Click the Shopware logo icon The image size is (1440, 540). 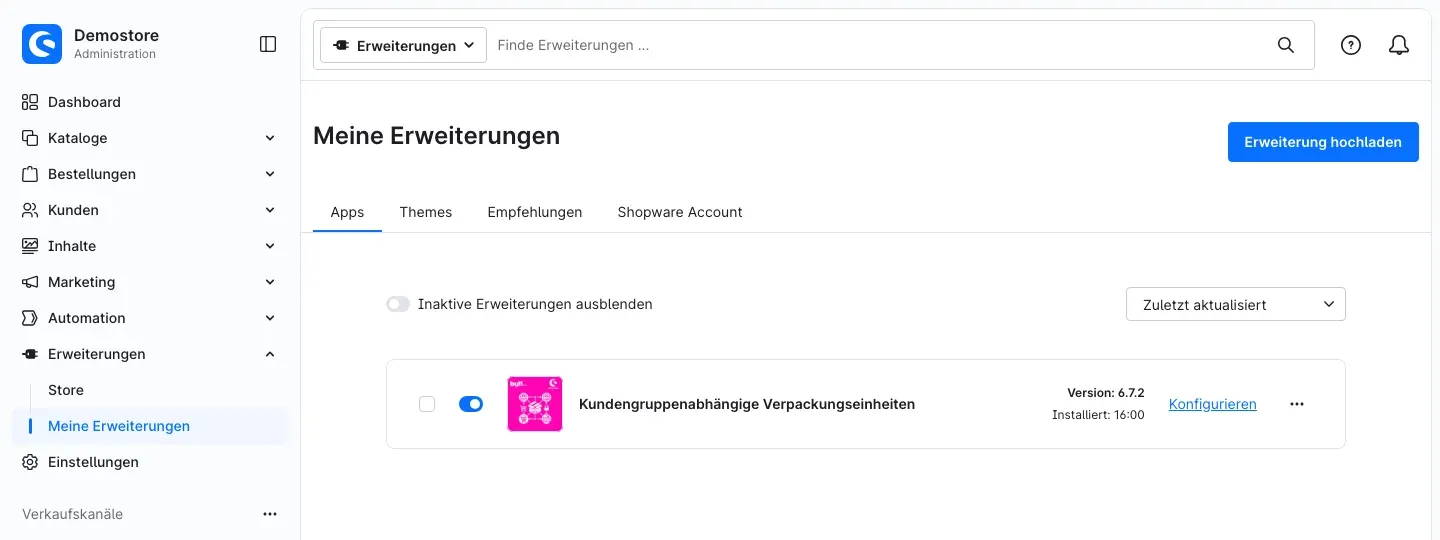click(42, 44)
